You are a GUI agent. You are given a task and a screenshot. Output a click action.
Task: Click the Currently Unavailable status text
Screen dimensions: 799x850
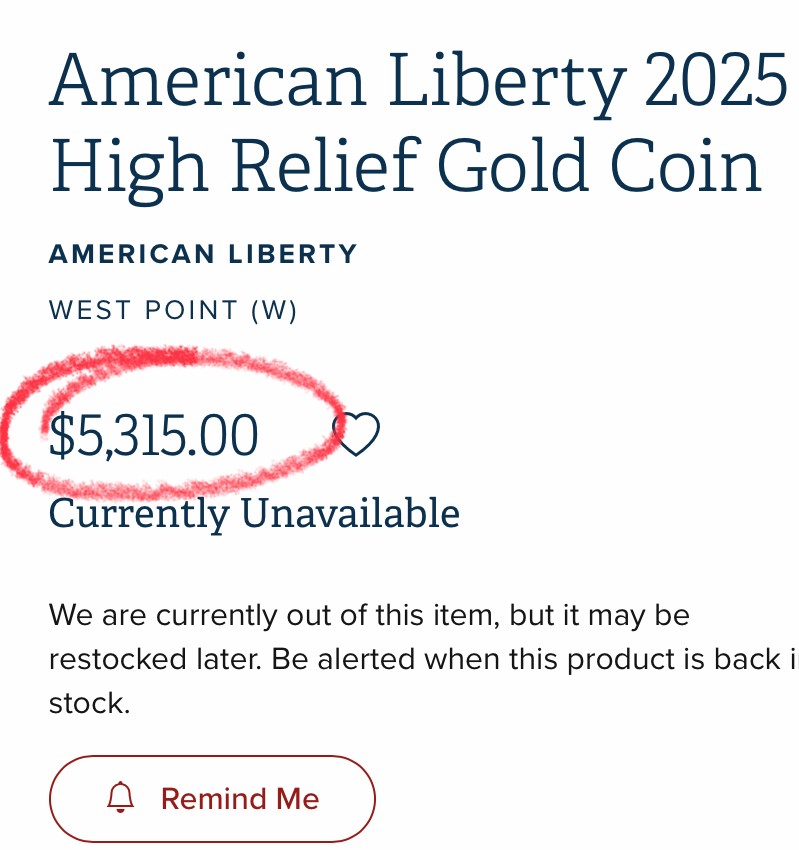tap(254, 514)
